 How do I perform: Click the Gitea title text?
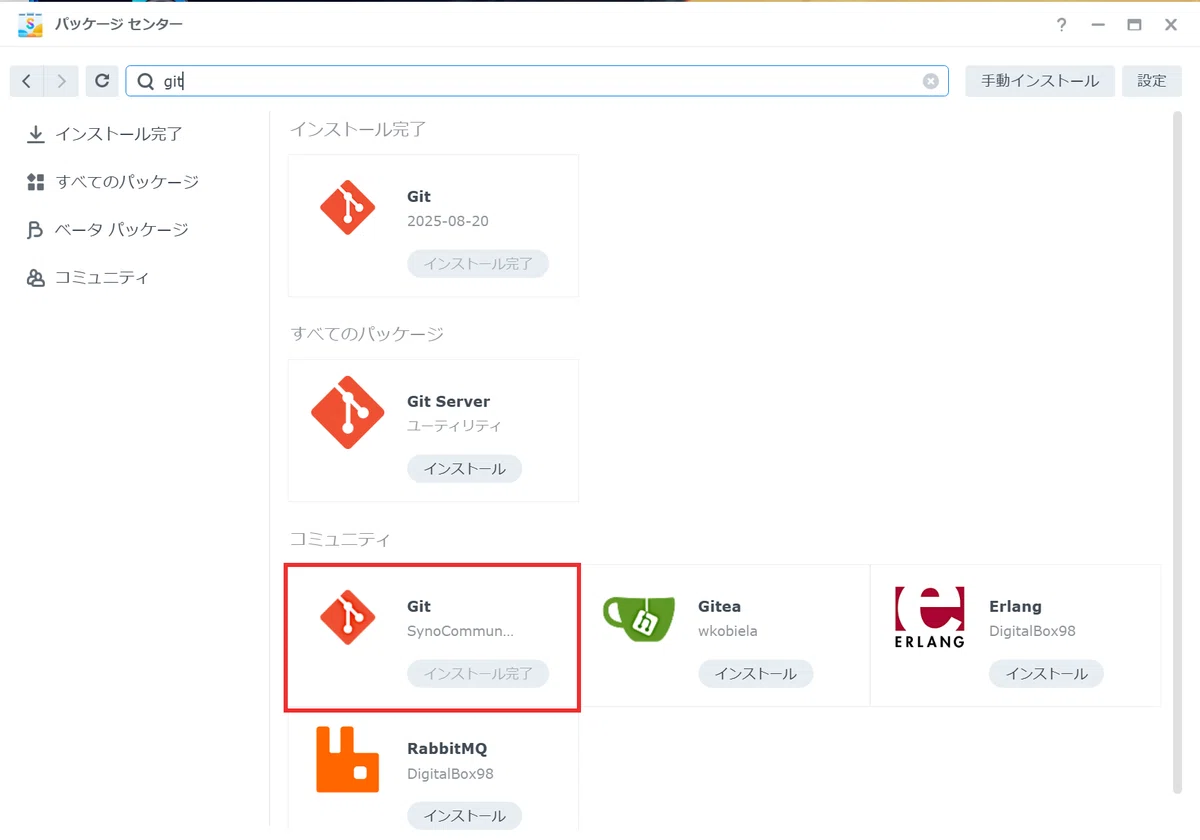(719, 606)
